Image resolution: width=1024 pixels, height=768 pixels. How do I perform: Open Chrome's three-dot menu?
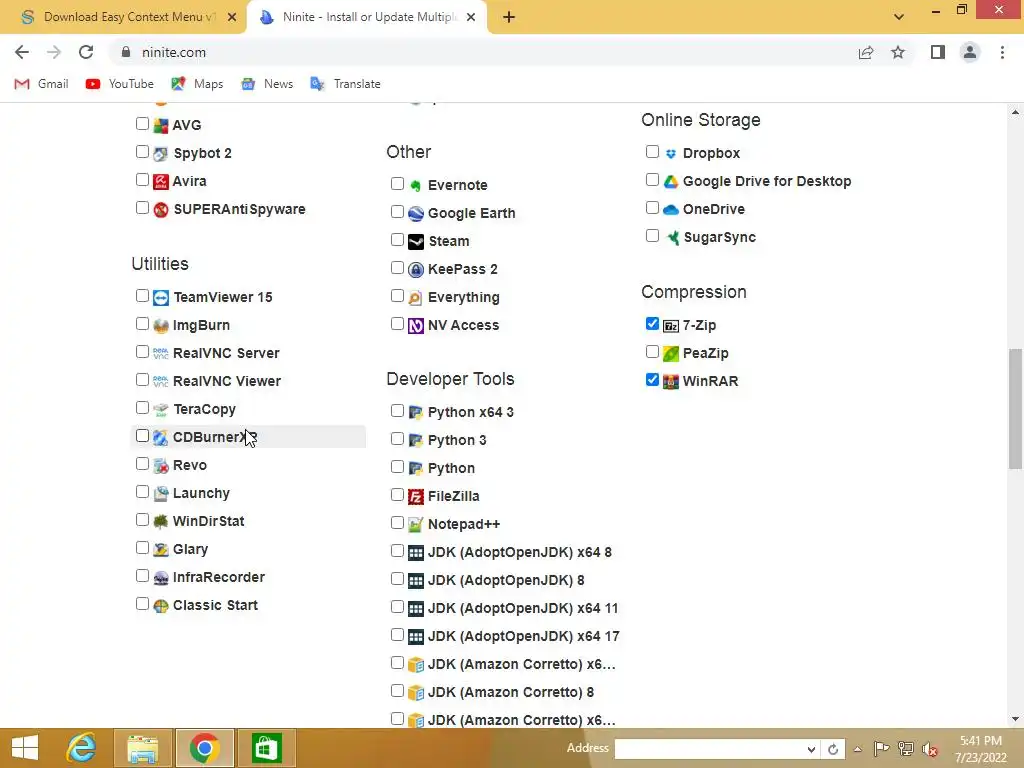pyautogui.click(x=1002, y=52)
